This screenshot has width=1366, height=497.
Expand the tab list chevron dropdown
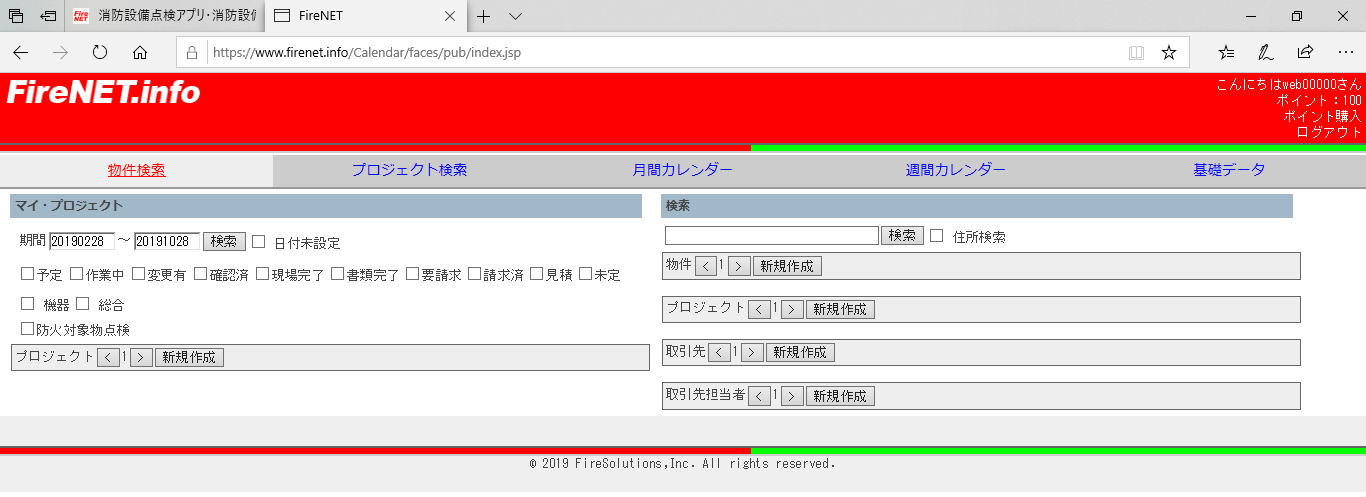click(515, 16)
